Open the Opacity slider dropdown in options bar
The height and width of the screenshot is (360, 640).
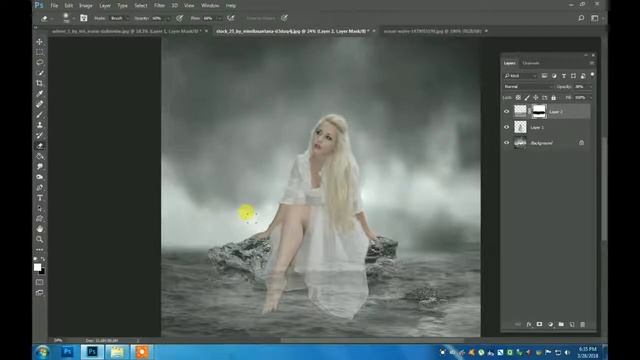[x=169, y=18]
